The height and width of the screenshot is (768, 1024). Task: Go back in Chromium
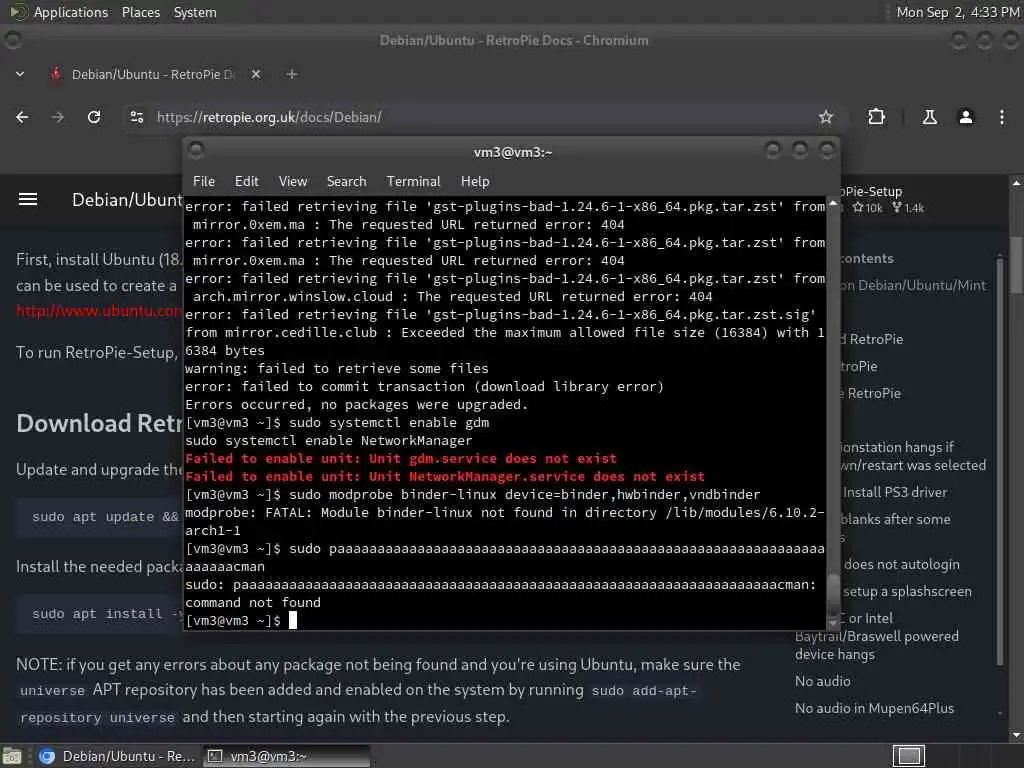22,117
